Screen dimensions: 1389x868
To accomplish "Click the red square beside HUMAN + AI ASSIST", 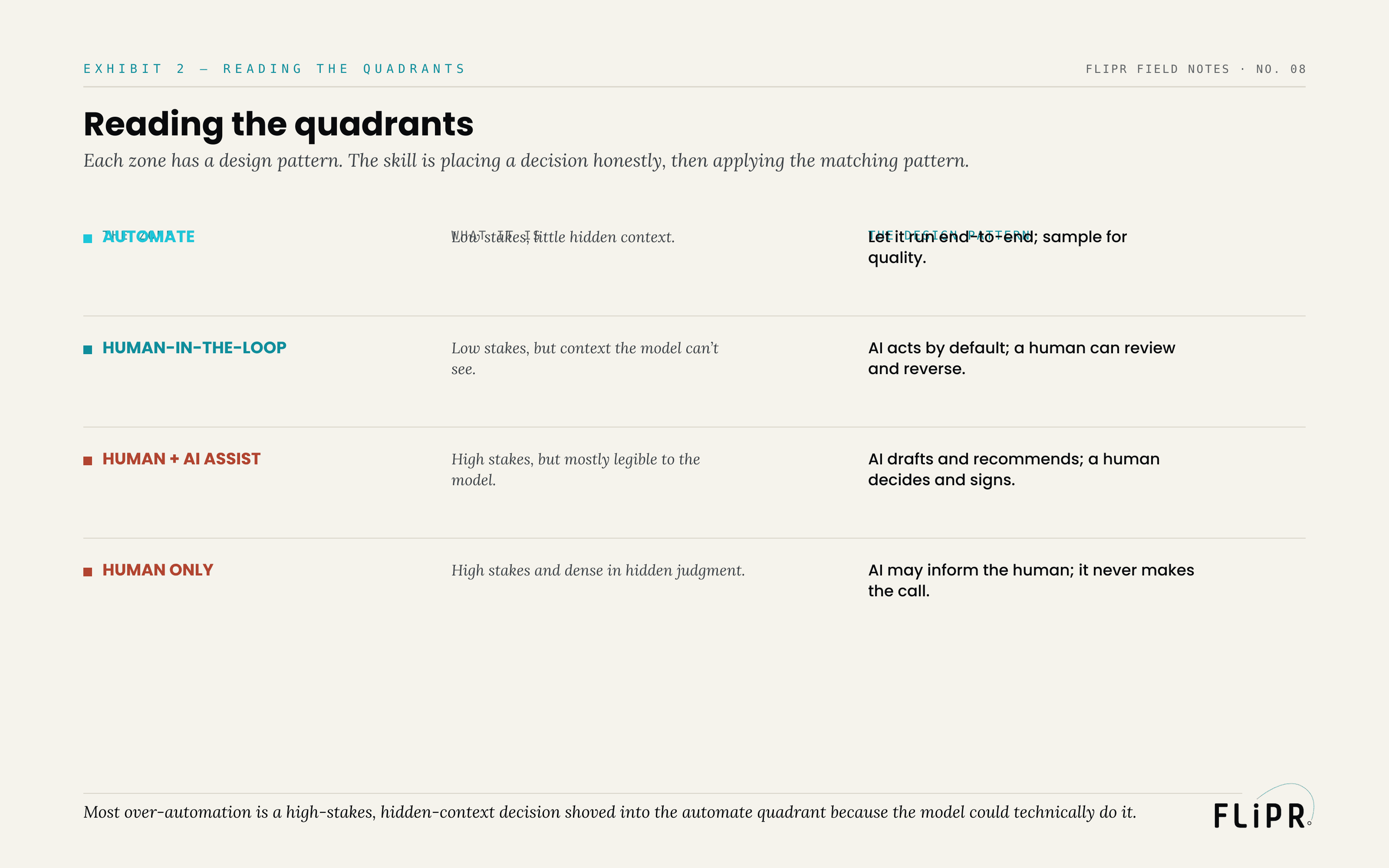I will click(x=88, y=460).
